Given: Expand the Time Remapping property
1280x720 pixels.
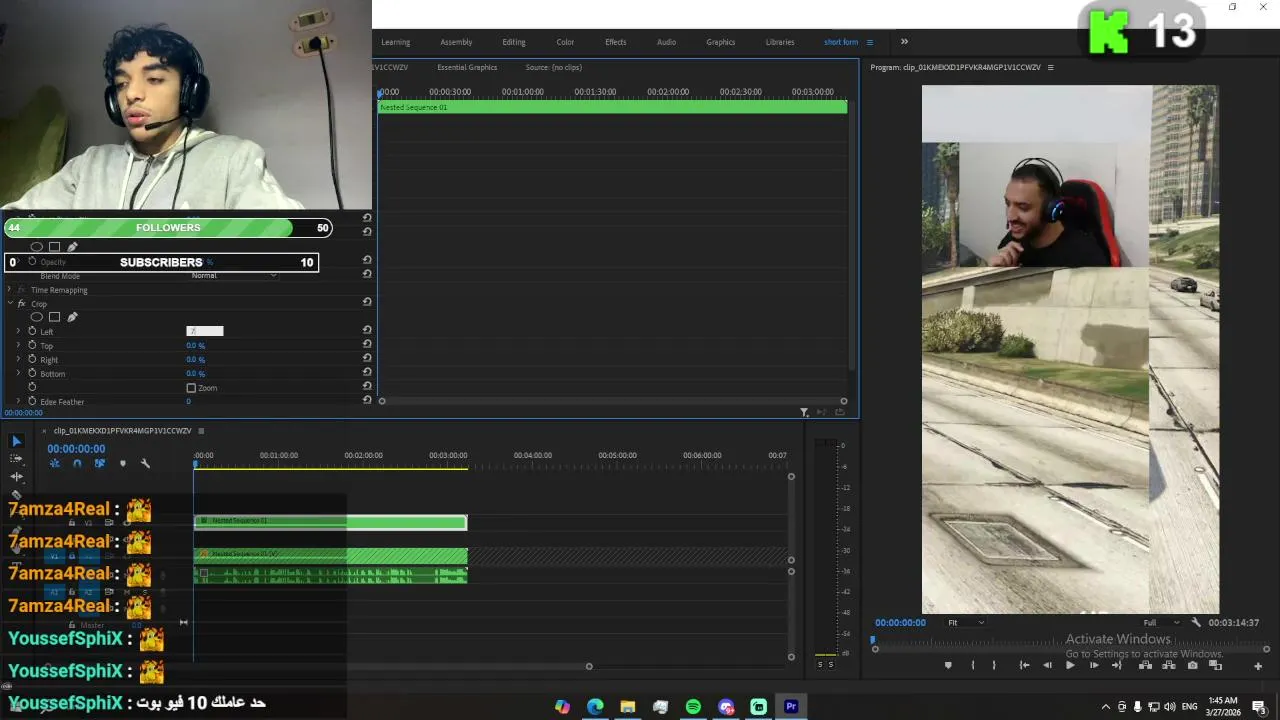Looking at the screenshot, I should click(9, 289).
